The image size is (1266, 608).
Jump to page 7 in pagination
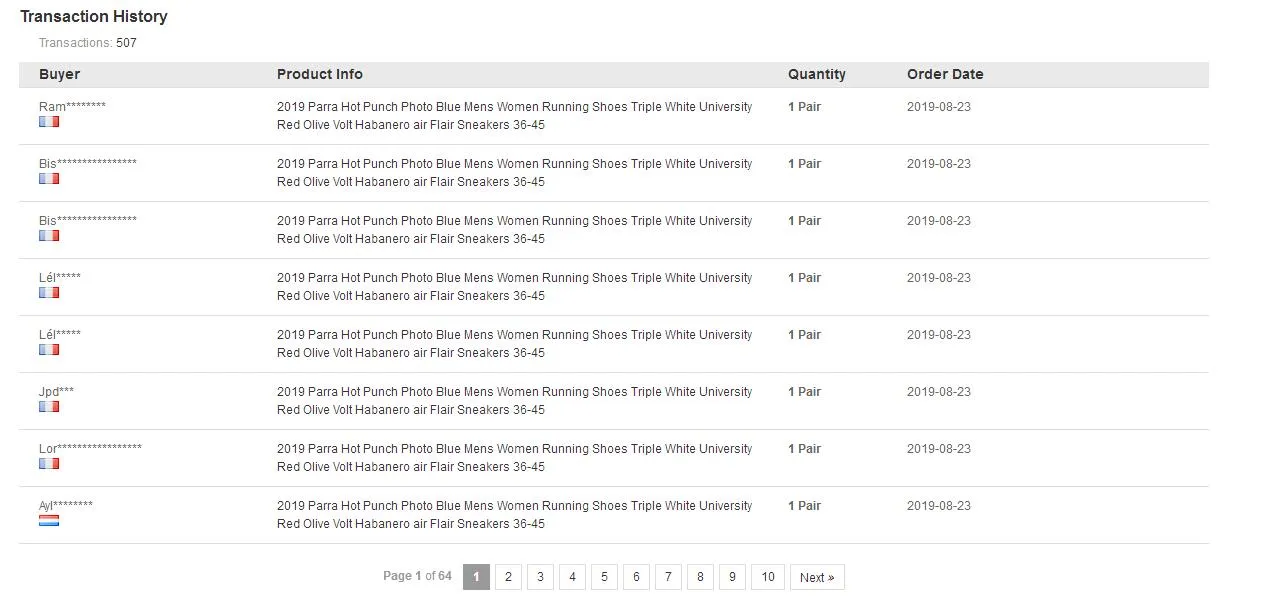(x=668, y=577)
